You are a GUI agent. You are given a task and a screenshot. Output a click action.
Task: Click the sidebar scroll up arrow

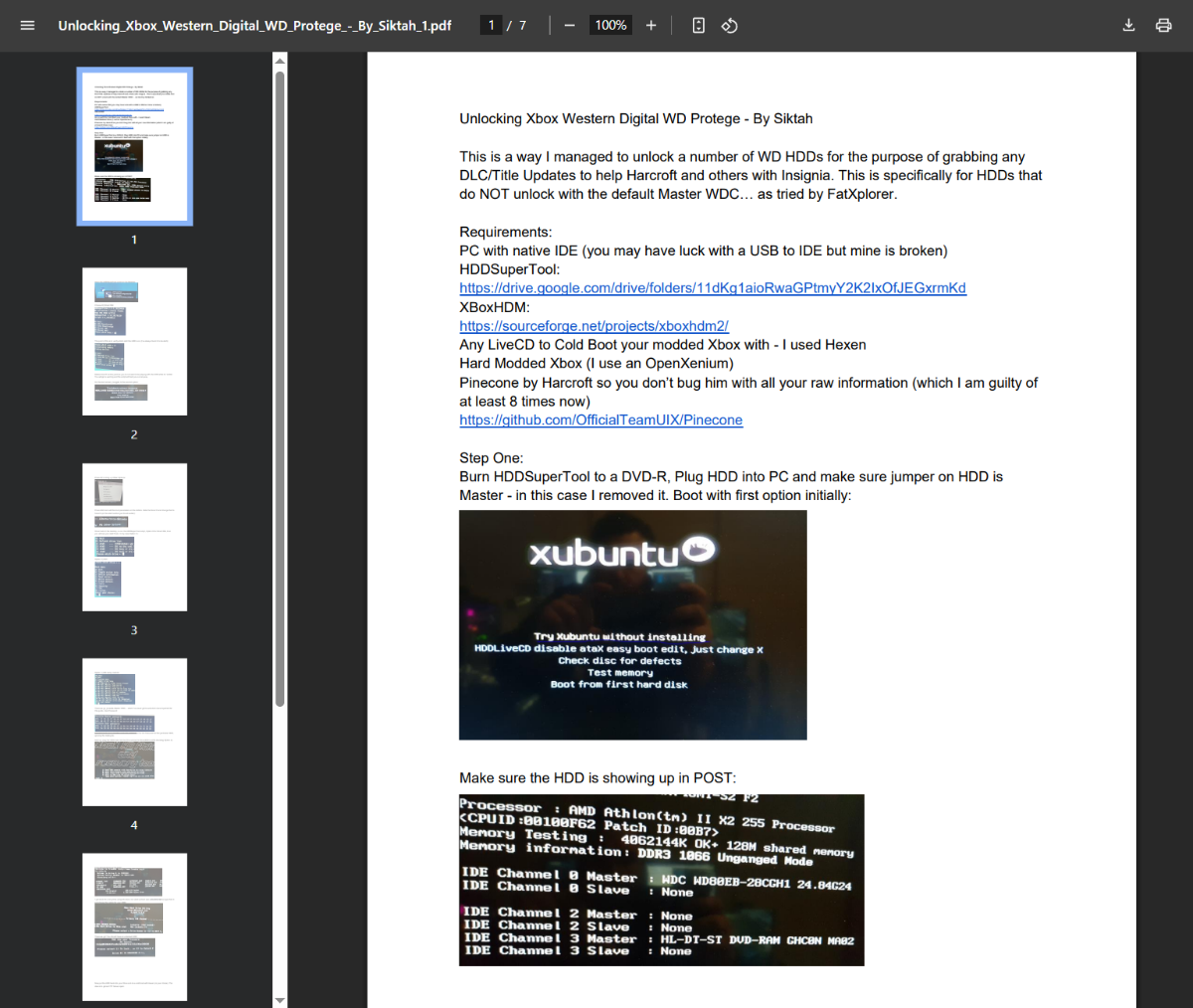pyautogui.click(x=279, y=61)
